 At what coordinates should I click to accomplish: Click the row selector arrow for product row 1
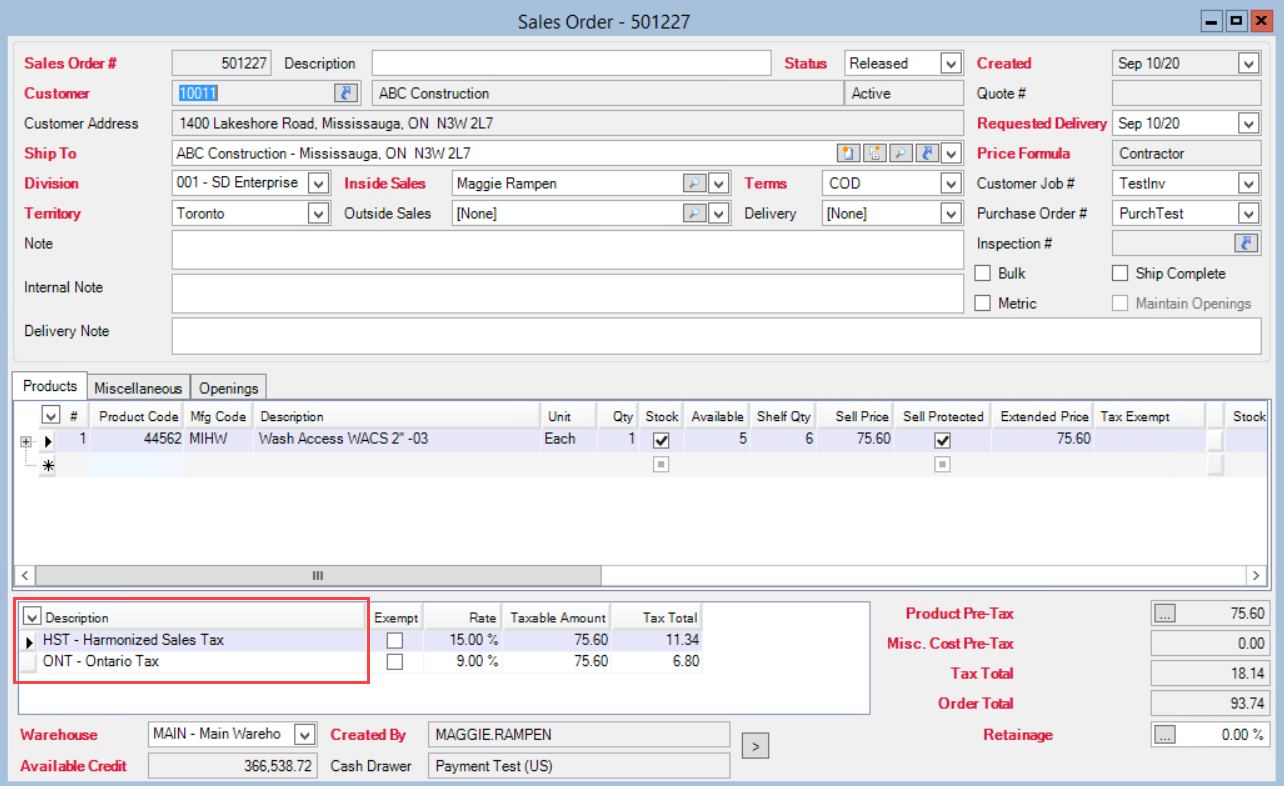[x=48, y=440]
